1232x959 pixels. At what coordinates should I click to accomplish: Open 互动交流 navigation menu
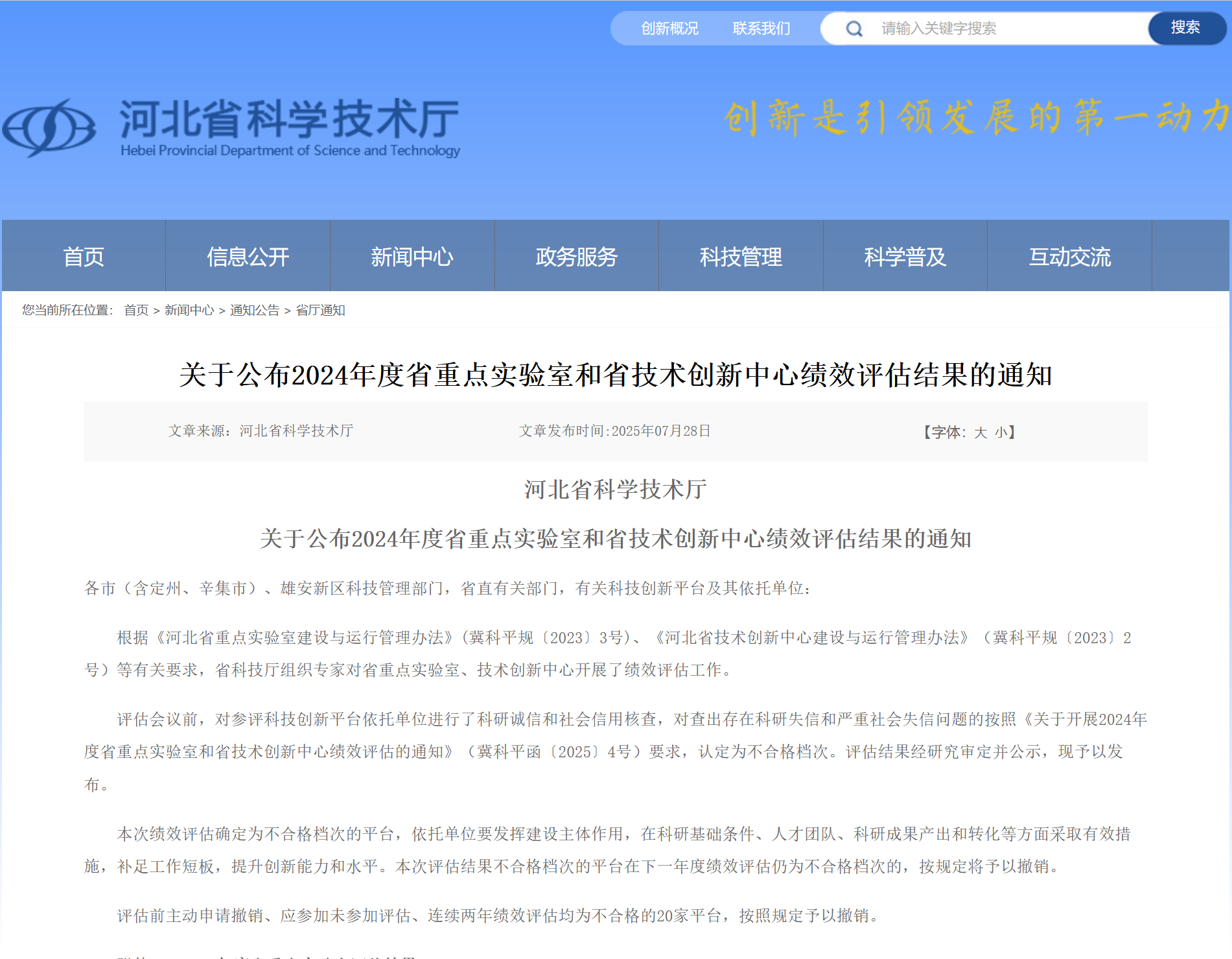[1069, 256]
